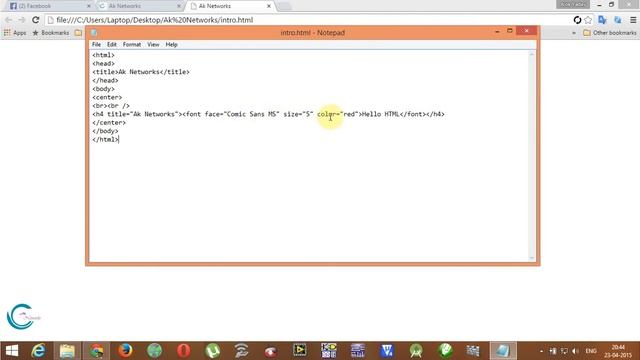The width and height of the screenshot is (640, 360).
Task: Reload the page in Chrome
Action: click(36, 20)
